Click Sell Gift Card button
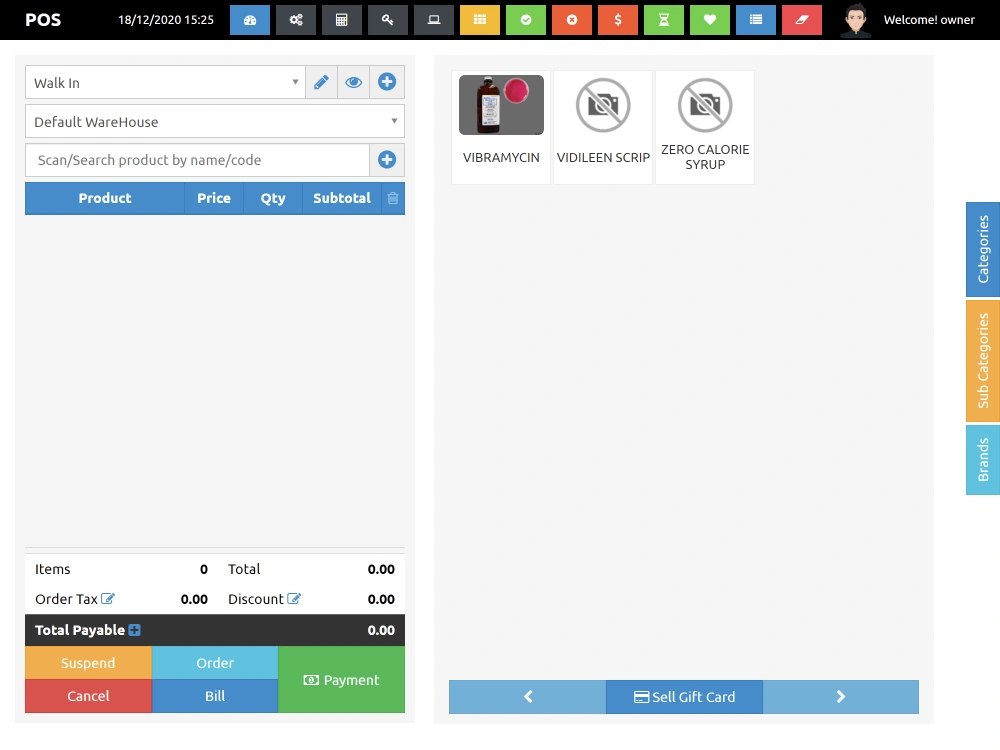1000x750 pixels. 684,697
